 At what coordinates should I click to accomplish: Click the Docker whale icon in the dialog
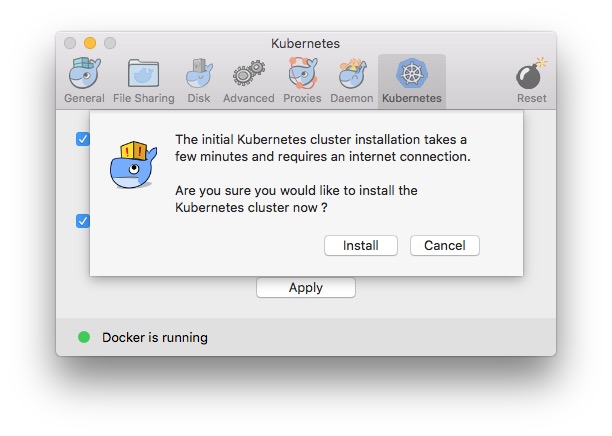coord(133,165)
